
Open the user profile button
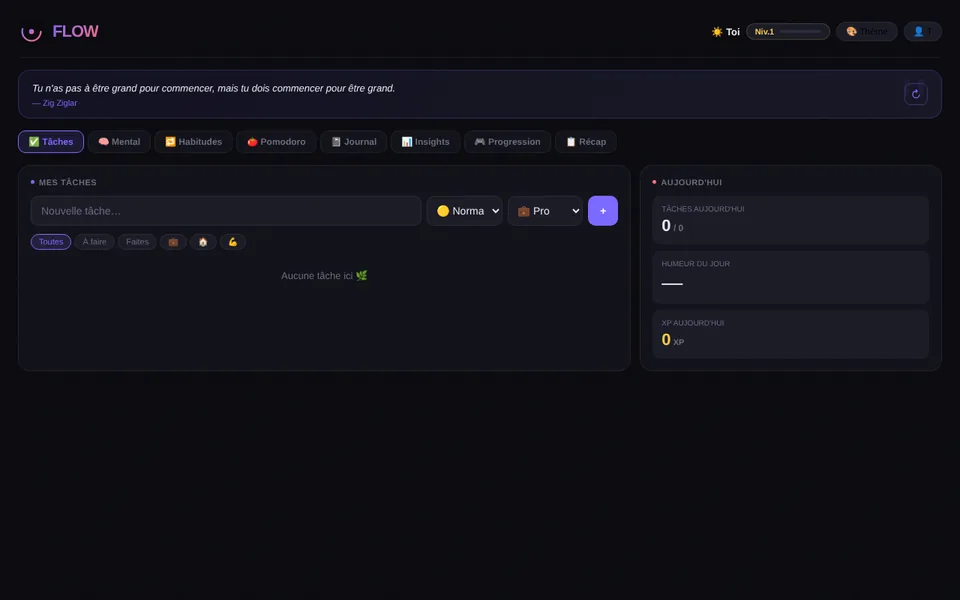coord(922,31)
